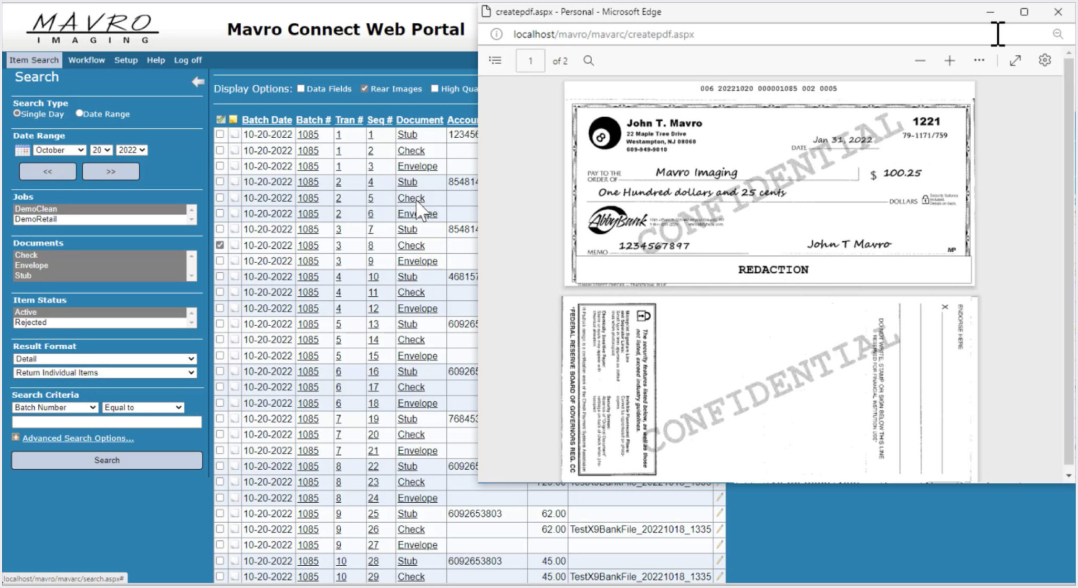Sort by the Document column header

pyautogui.click(x=419, y=120)
